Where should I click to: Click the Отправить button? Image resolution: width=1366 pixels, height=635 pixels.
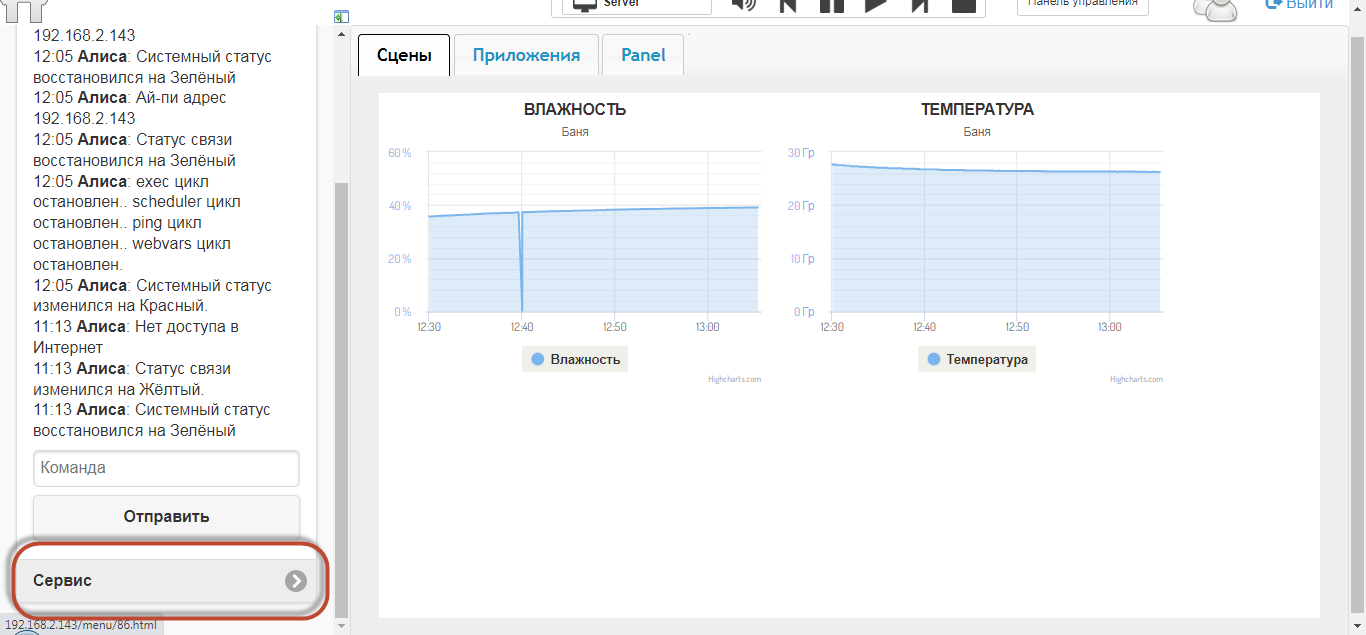point(166,517)
